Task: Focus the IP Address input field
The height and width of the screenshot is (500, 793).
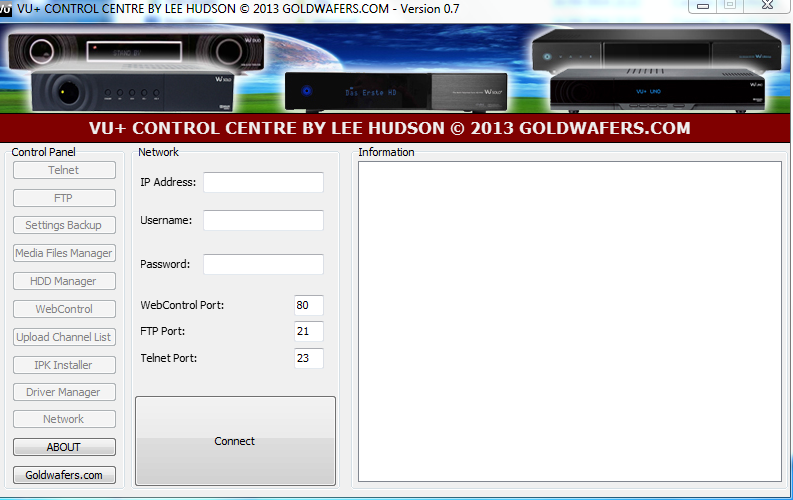Action: 263,182
